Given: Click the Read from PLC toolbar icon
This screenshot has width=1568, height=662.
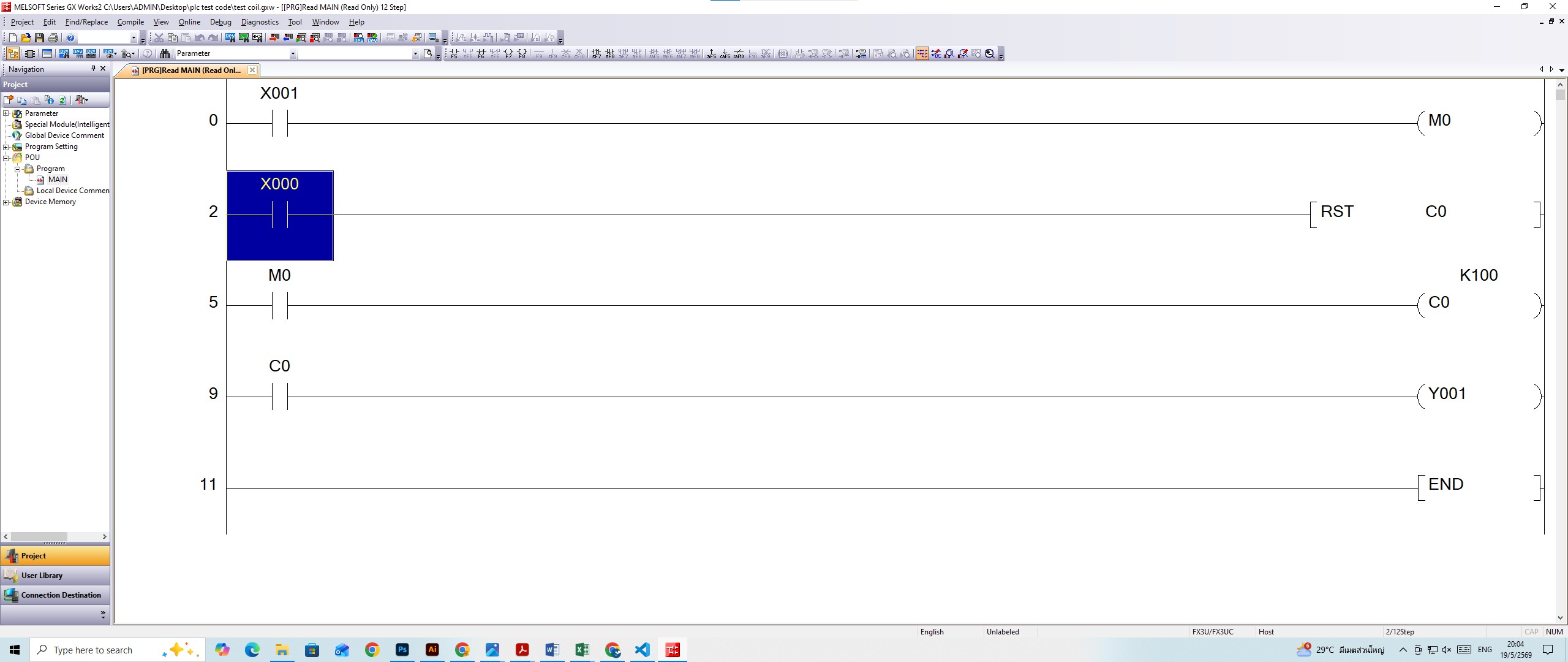Looking at the screenshot, I should coord(287,38).
